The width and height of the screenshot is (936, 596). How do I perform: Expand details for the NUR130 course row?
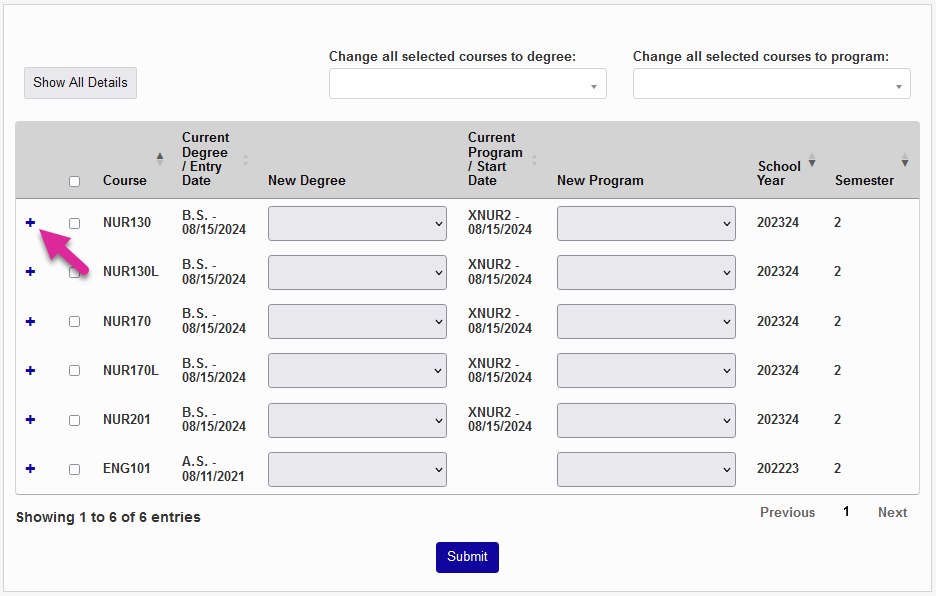click(x=29, y=223)
